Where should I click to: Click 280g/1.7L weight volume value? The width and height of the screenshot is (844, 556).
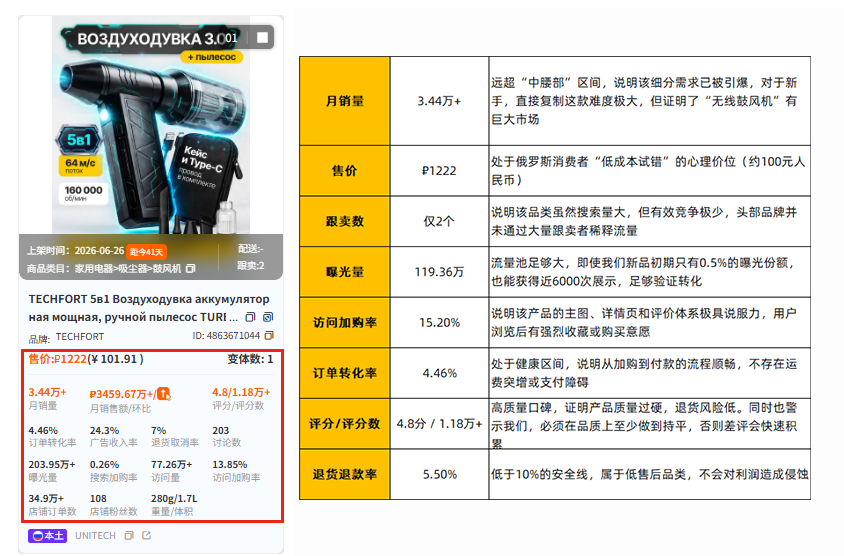tap(174, 498)
